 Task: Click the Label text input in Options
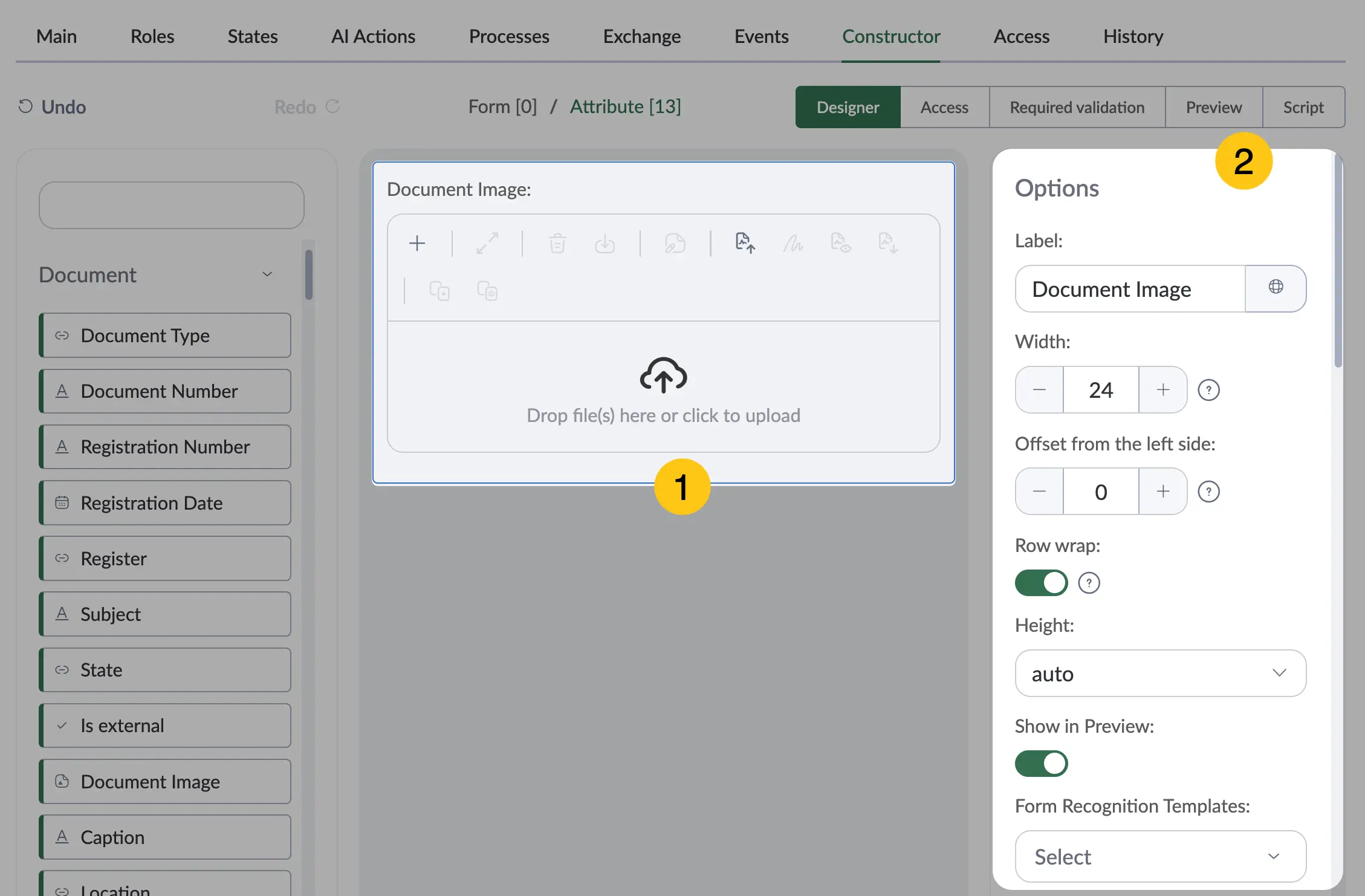pyautogui.click(x=1130, y=289)
